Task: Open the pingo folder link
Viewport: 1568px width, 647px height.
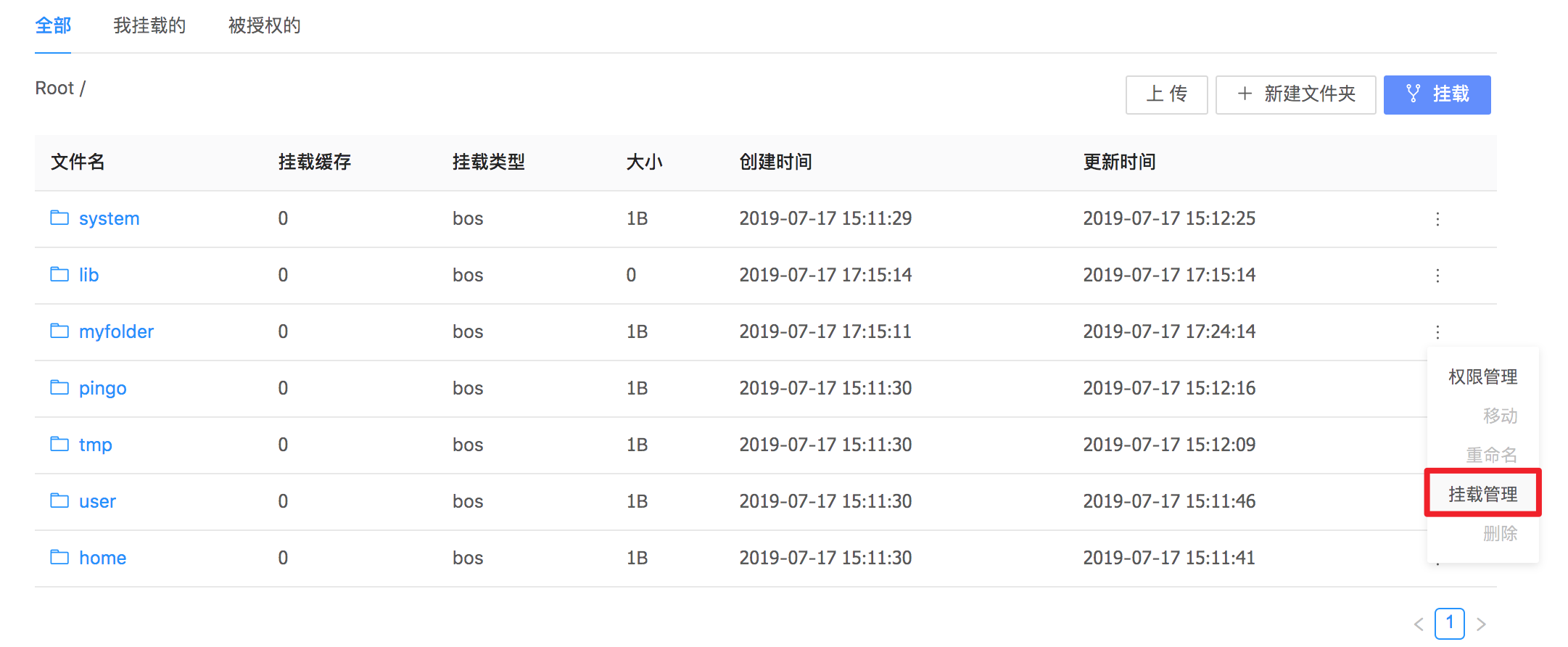Action: click(x=102, y=388)
